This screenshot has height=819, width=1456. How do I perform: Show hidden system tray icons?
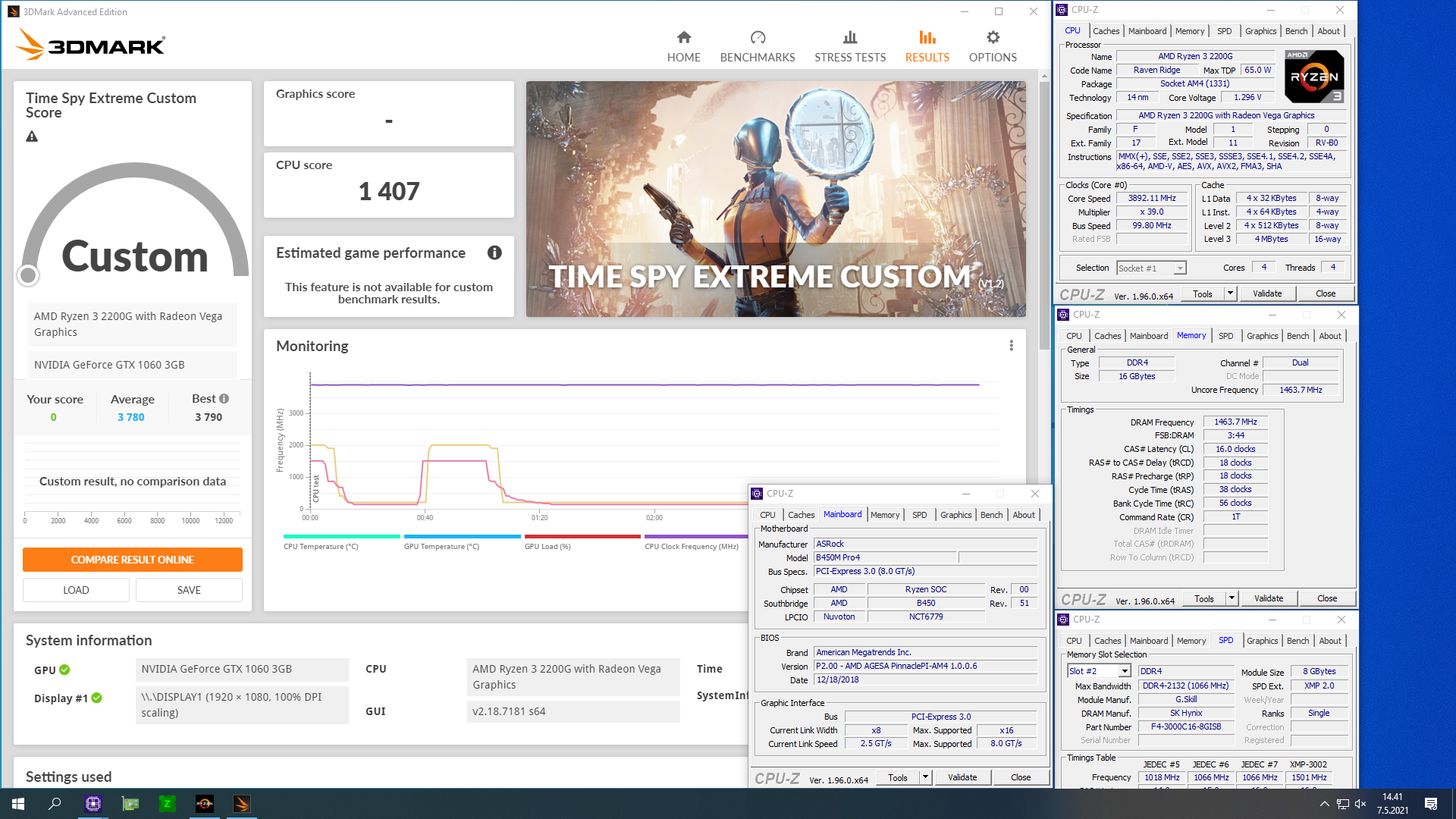click(1324, 804)
